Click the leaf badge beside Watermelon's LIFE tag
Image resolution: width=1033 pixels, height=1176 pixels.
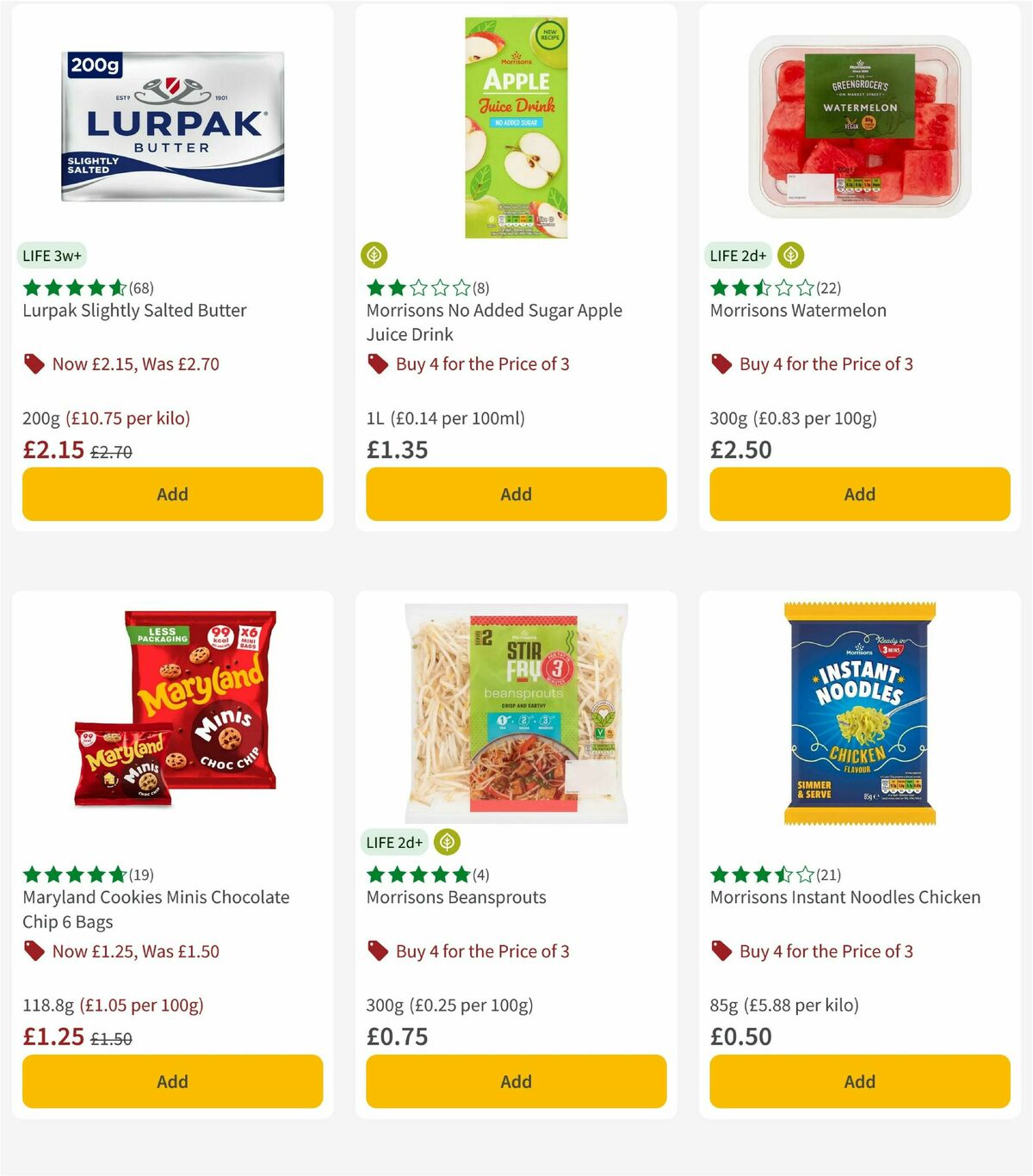click(x=791, y=255)
